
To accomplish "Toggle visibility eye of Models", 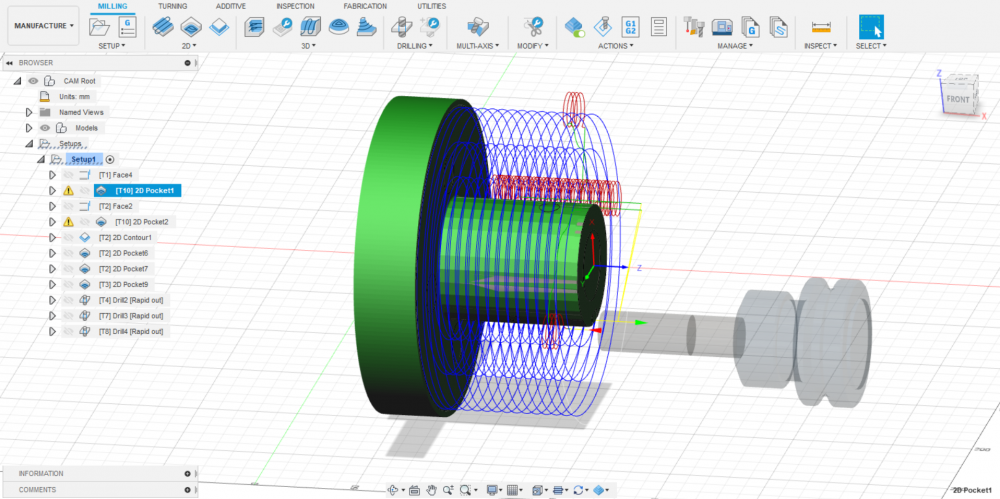I will click(x=44, y=128).
